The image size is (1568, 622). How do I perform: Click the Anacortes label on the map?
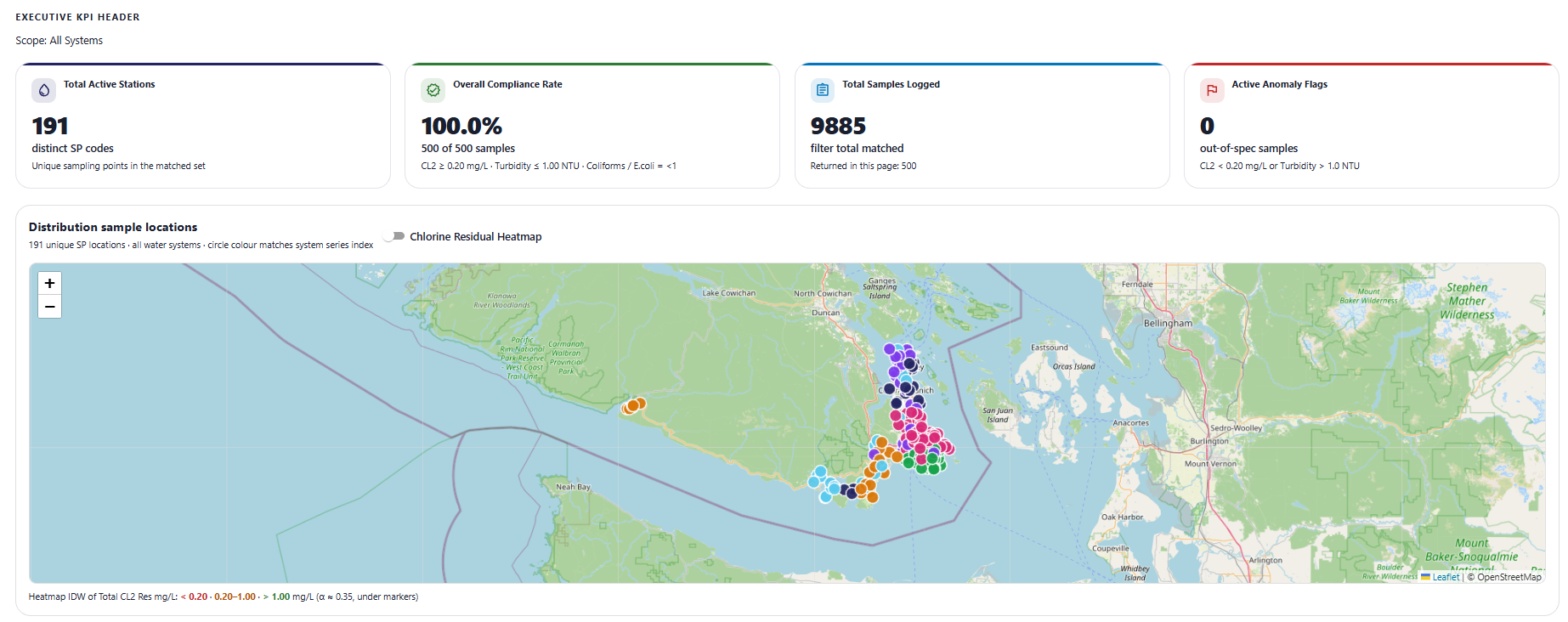[x=1130, y=422]
